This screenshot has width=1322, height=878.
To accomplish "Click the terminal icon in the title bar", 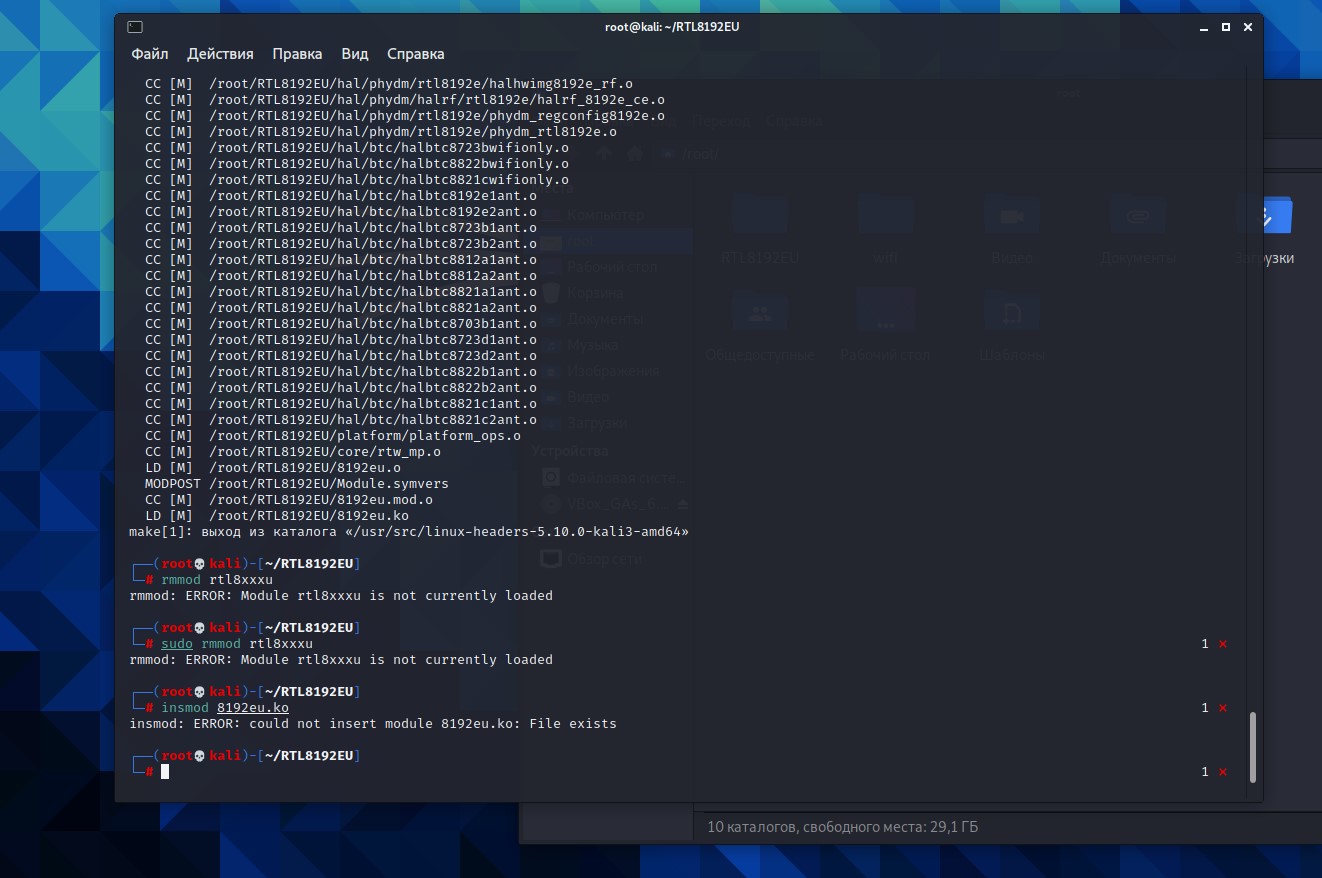I will point(135,27).
